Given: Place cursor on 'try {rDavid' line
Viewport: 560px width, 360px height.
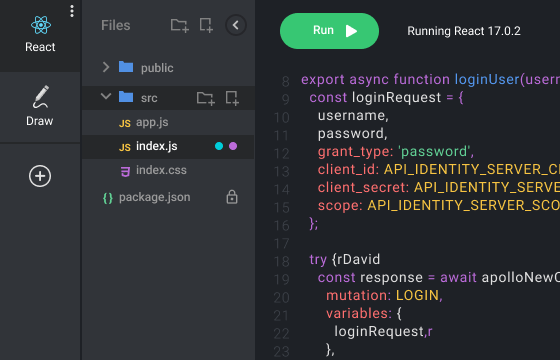Looking at the screenshot, I should click(345, 259).
